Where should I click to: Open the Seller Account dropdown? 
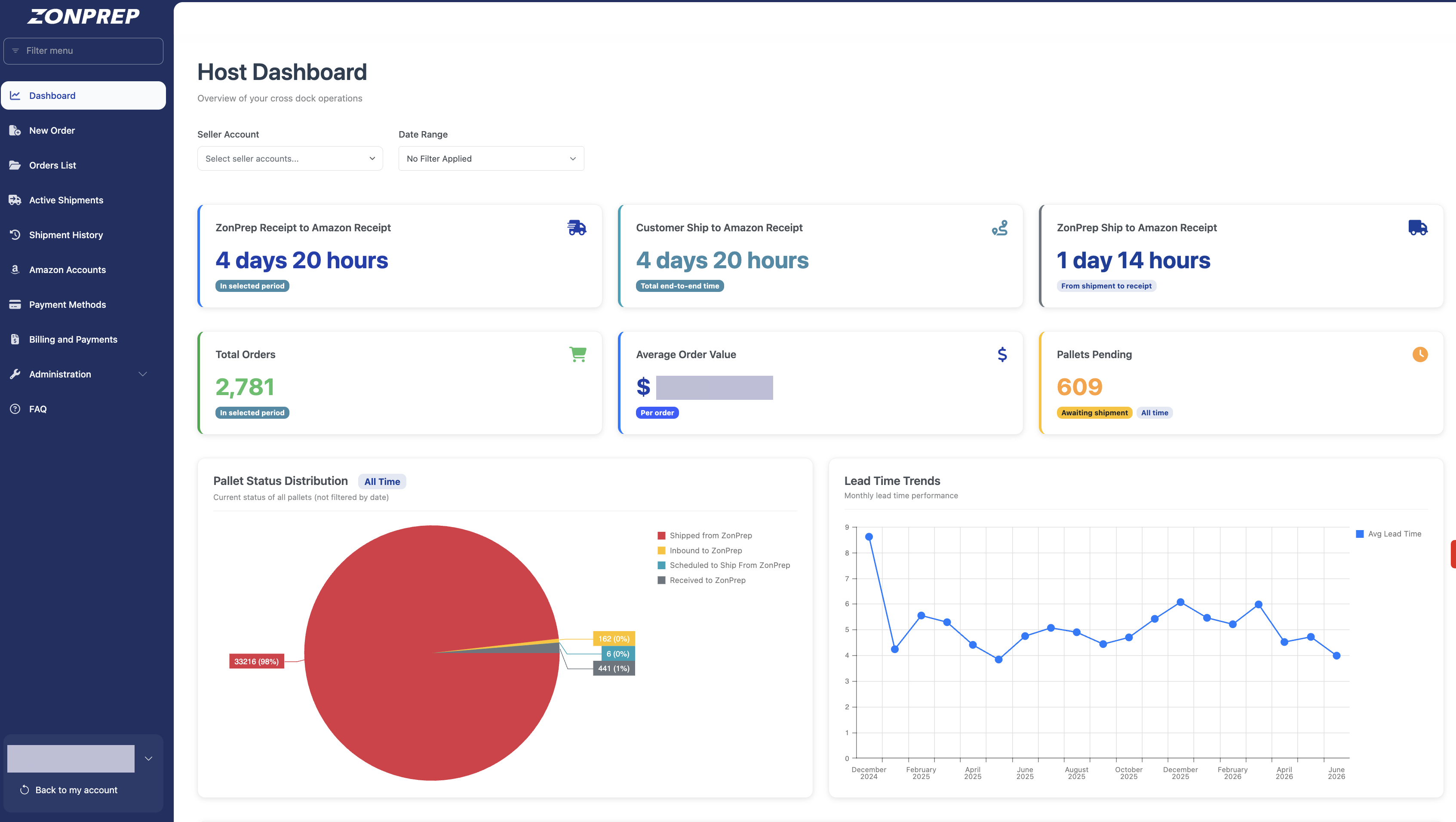pos(290,159)
